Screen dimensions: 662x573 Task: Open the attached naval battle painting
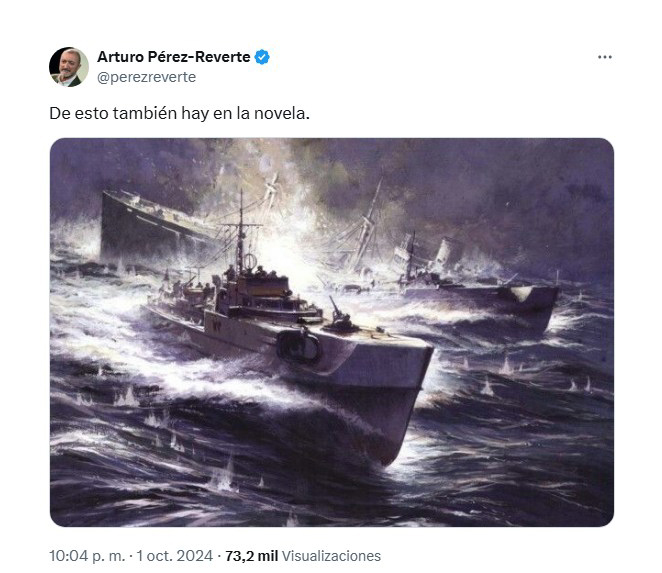(x=332, y=332)
